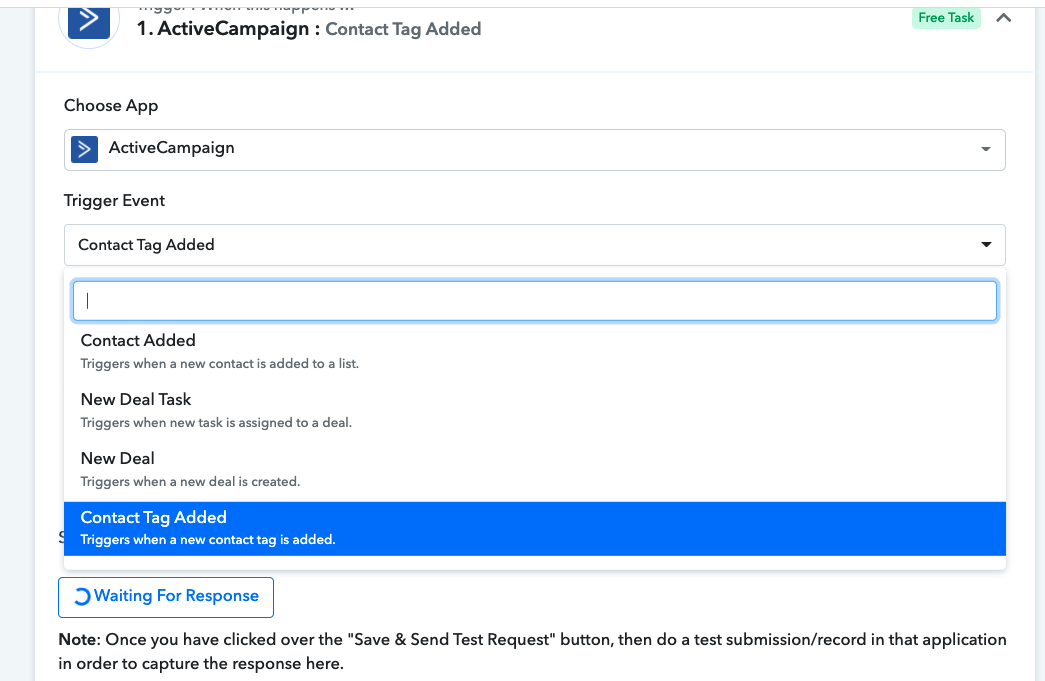Click the description 'Triggers when a new deal is created.'
Viewport: 1045px width, 681px height.
click(190, 482)
